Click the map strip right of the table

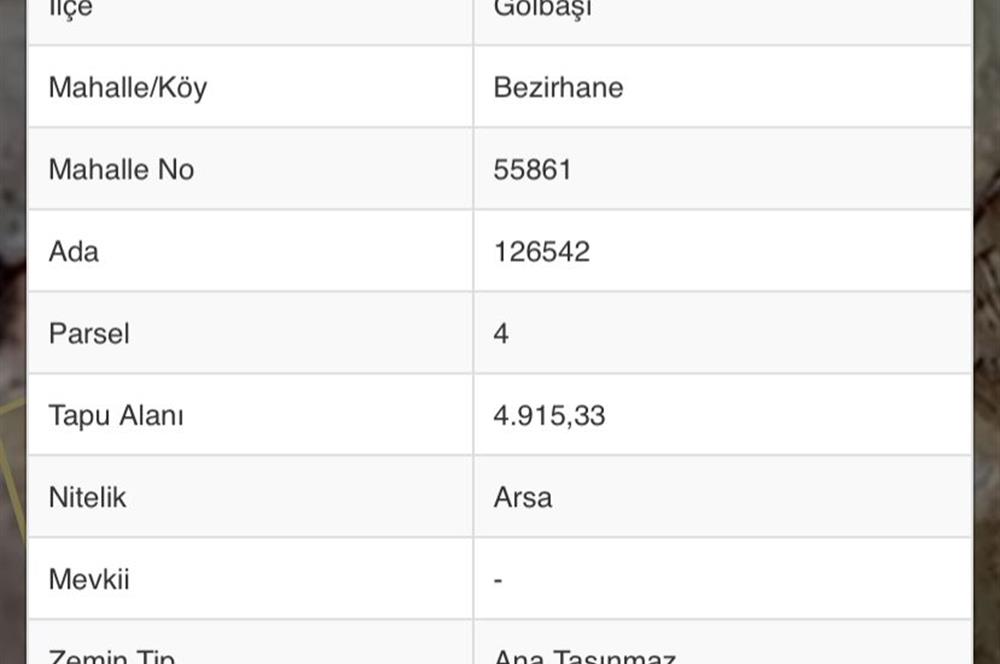coord(986,330)
